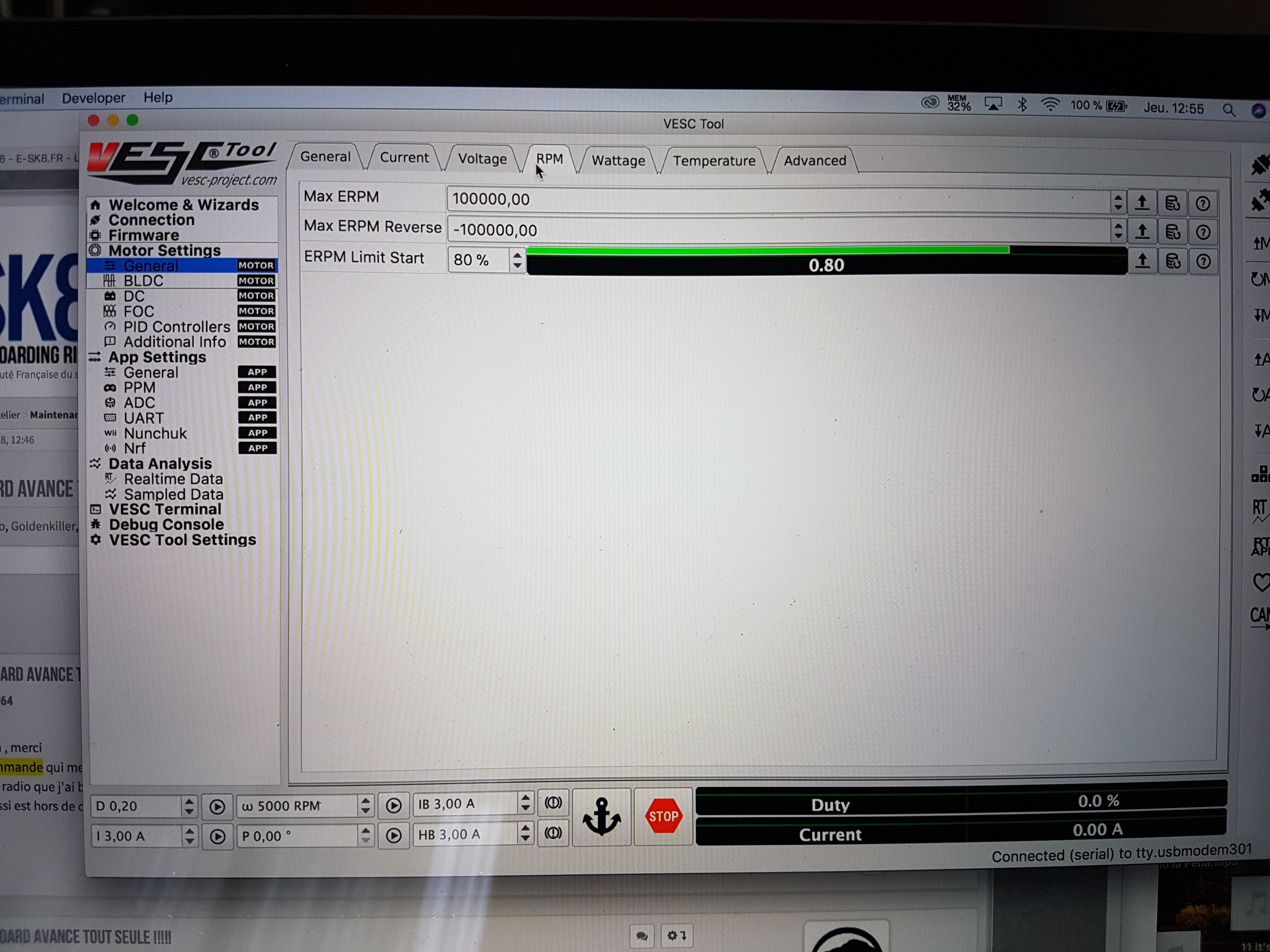Click the read-current upload icon for Max ERPM
The height and width of the screenshot is (952, 1270).
pos(1141,202)
